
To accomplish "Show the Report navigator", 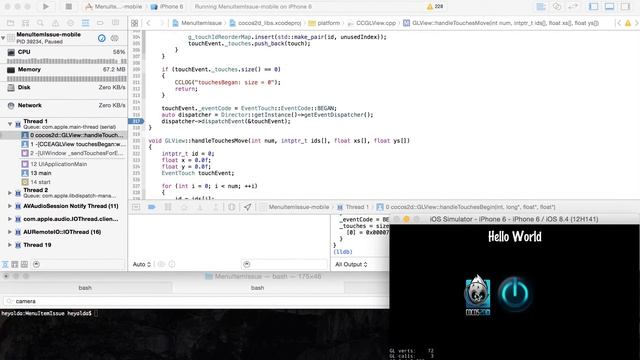I will 116,23.
